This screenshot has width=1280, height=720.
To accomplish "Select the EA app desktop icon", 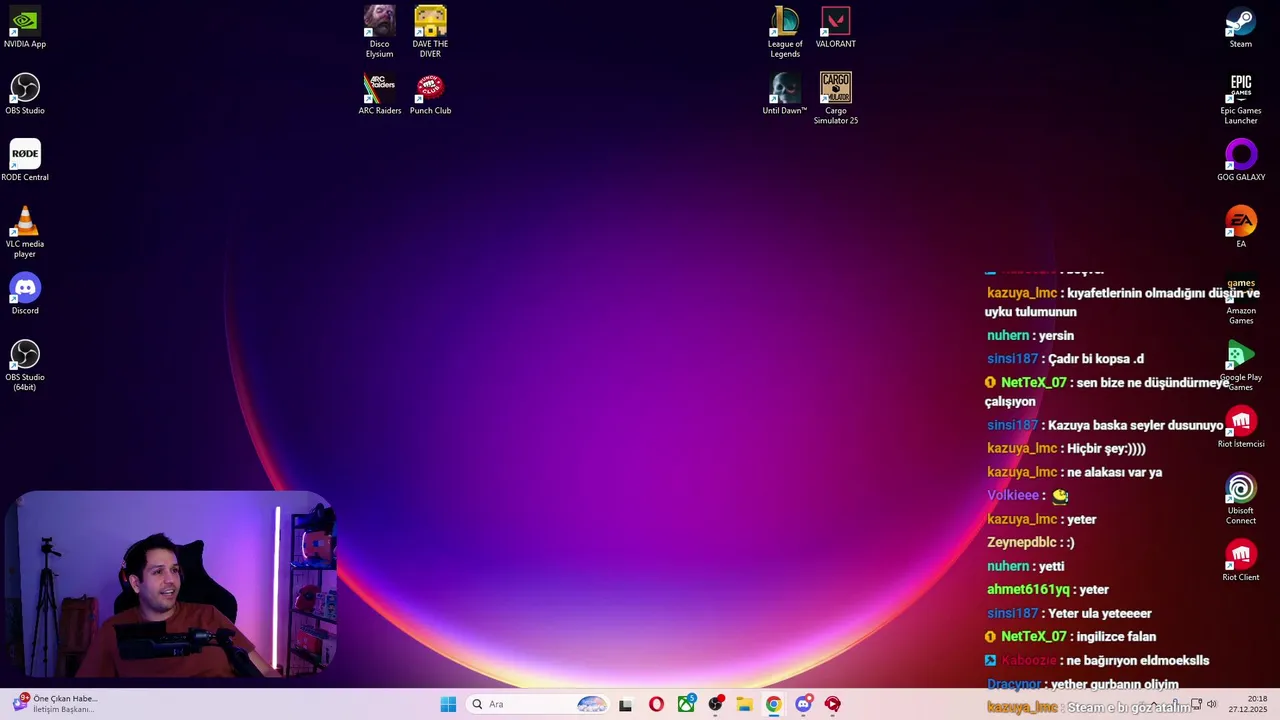I will (1241, 227).
